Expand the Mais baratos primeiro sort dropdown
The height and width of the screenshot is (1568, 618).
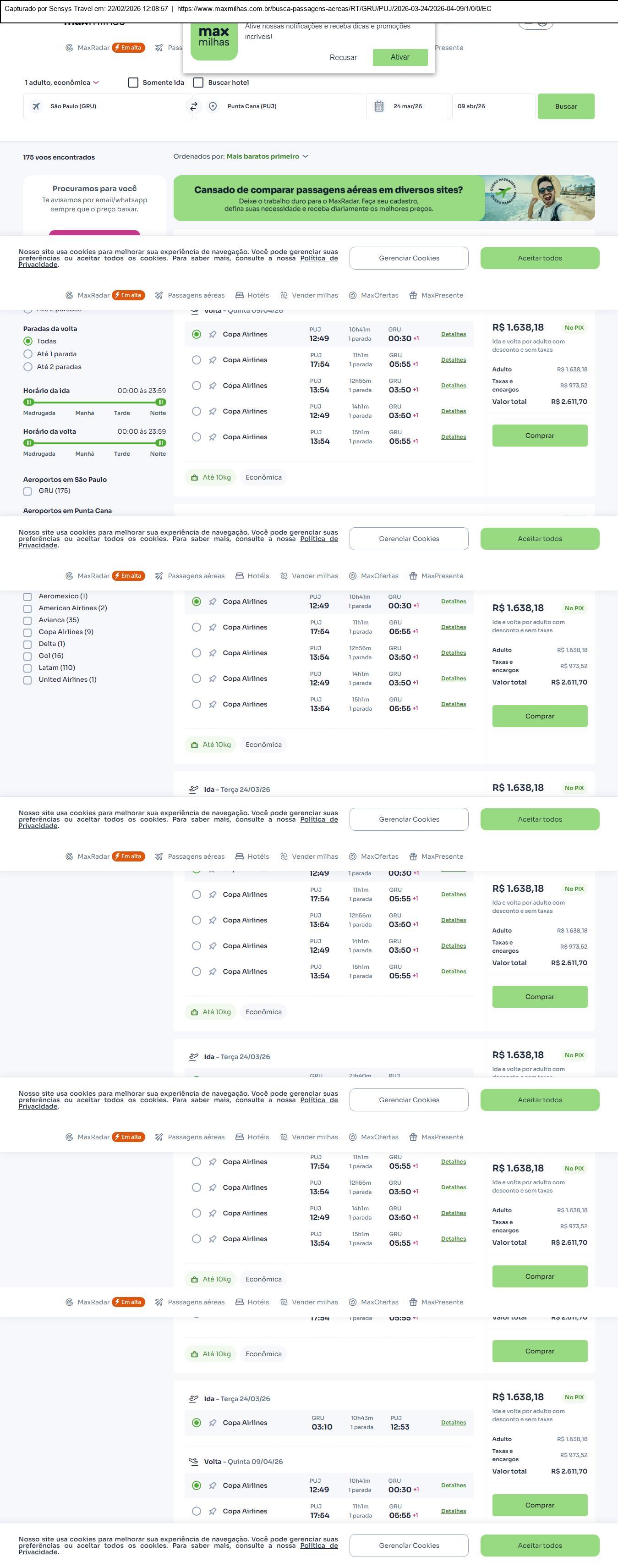[x=267, y=156]
